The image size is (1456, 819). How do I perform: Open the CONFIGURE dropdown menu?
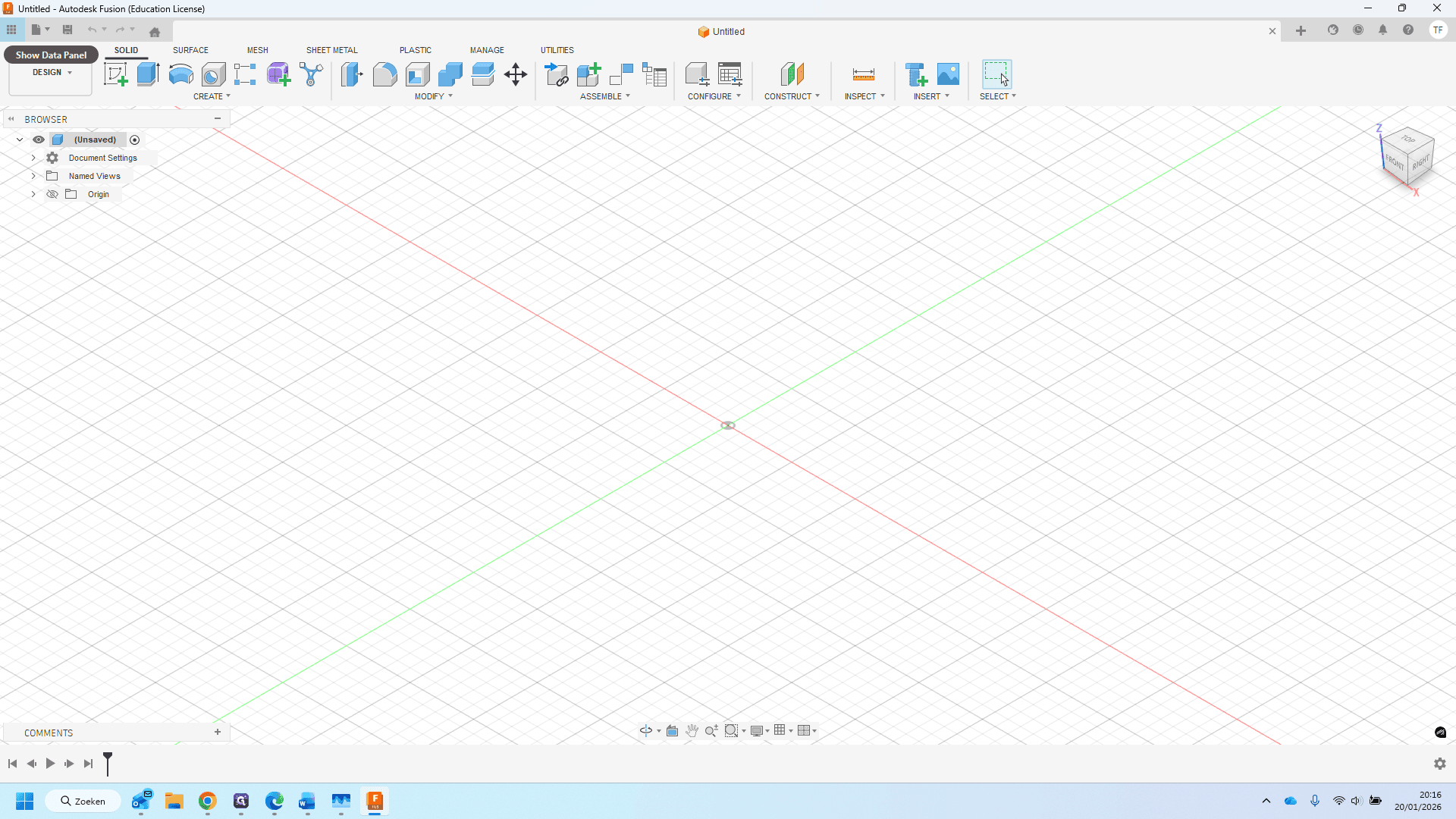714,96
